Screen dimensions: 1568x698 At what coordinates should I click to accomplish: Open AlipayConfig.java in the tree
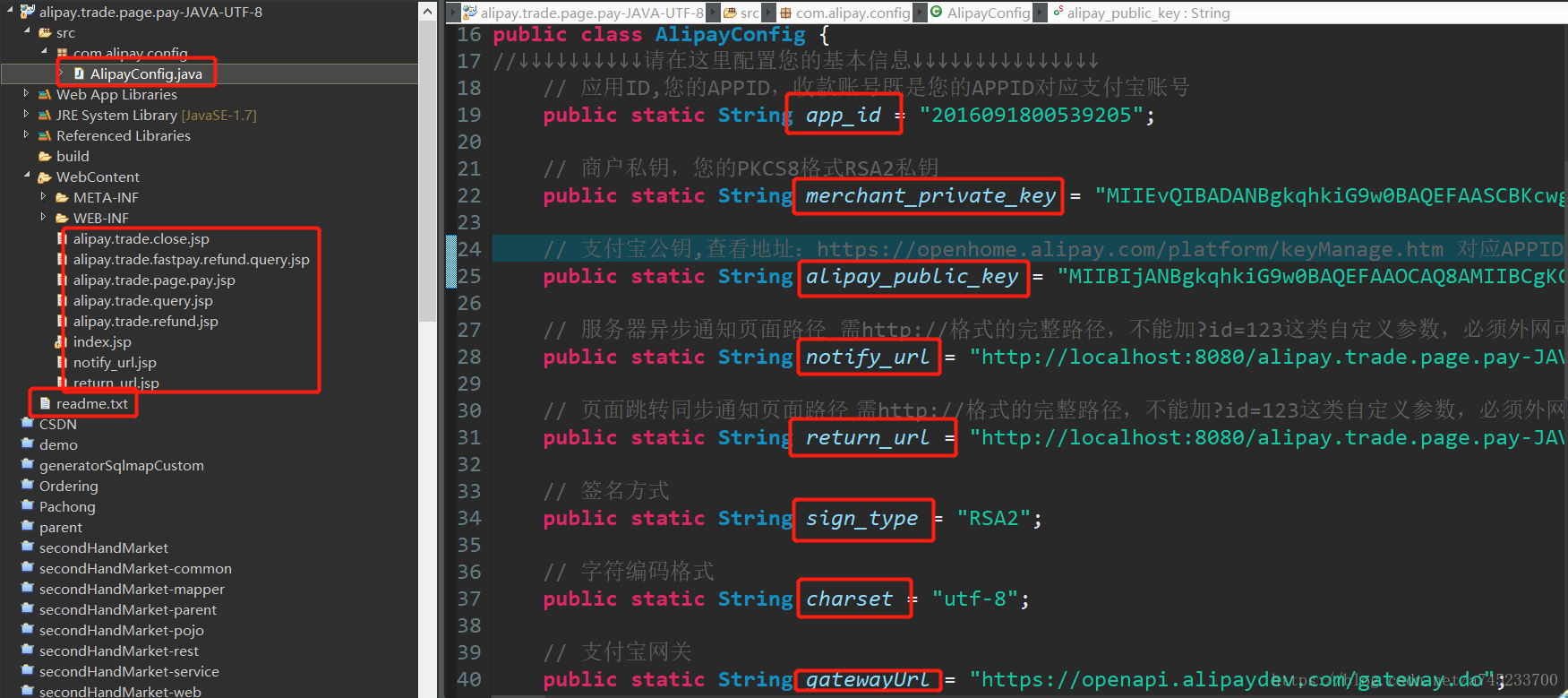pos(146,73)
